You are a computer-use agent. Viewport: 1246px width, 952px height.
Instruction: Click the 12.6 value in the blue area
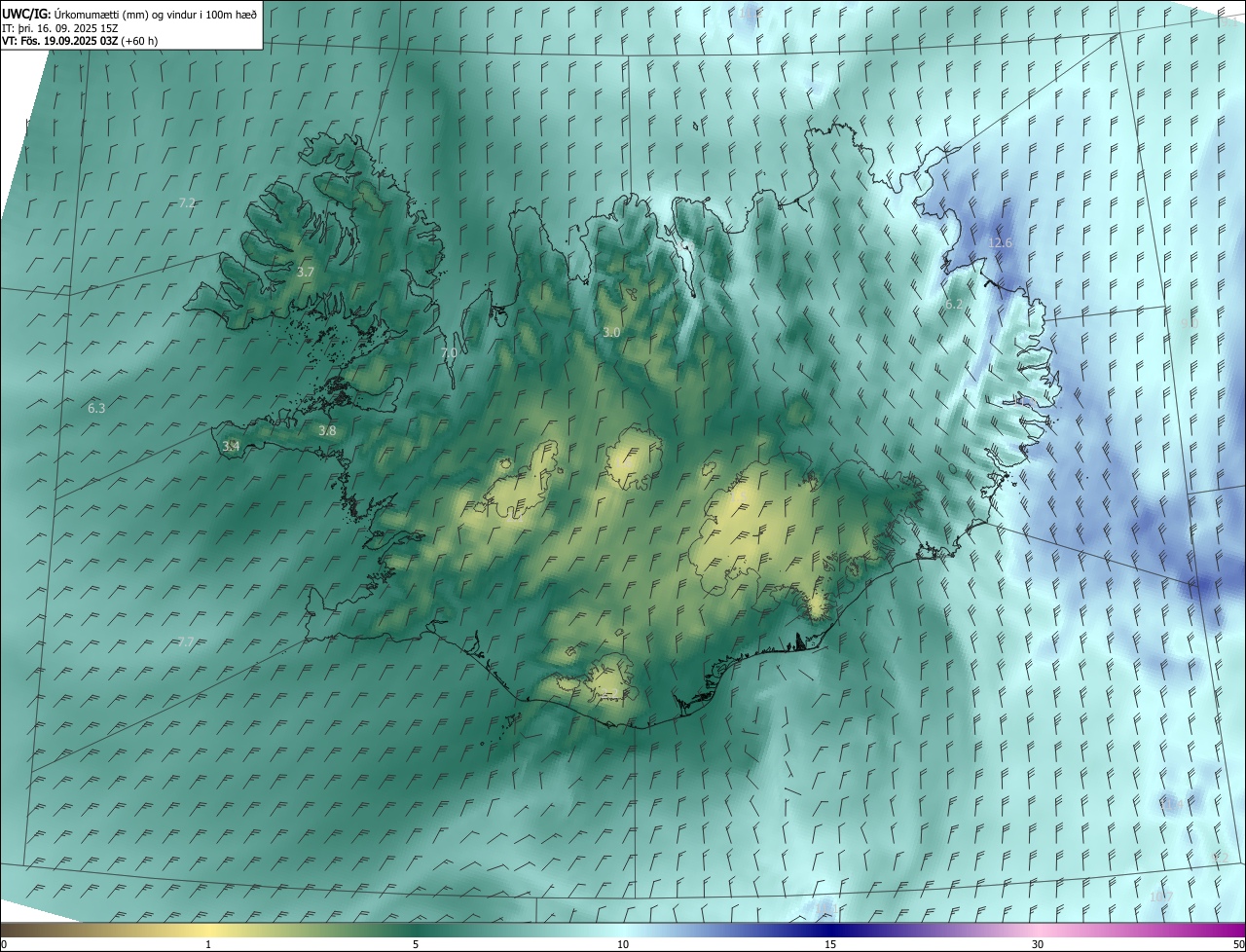(1000, 242)
